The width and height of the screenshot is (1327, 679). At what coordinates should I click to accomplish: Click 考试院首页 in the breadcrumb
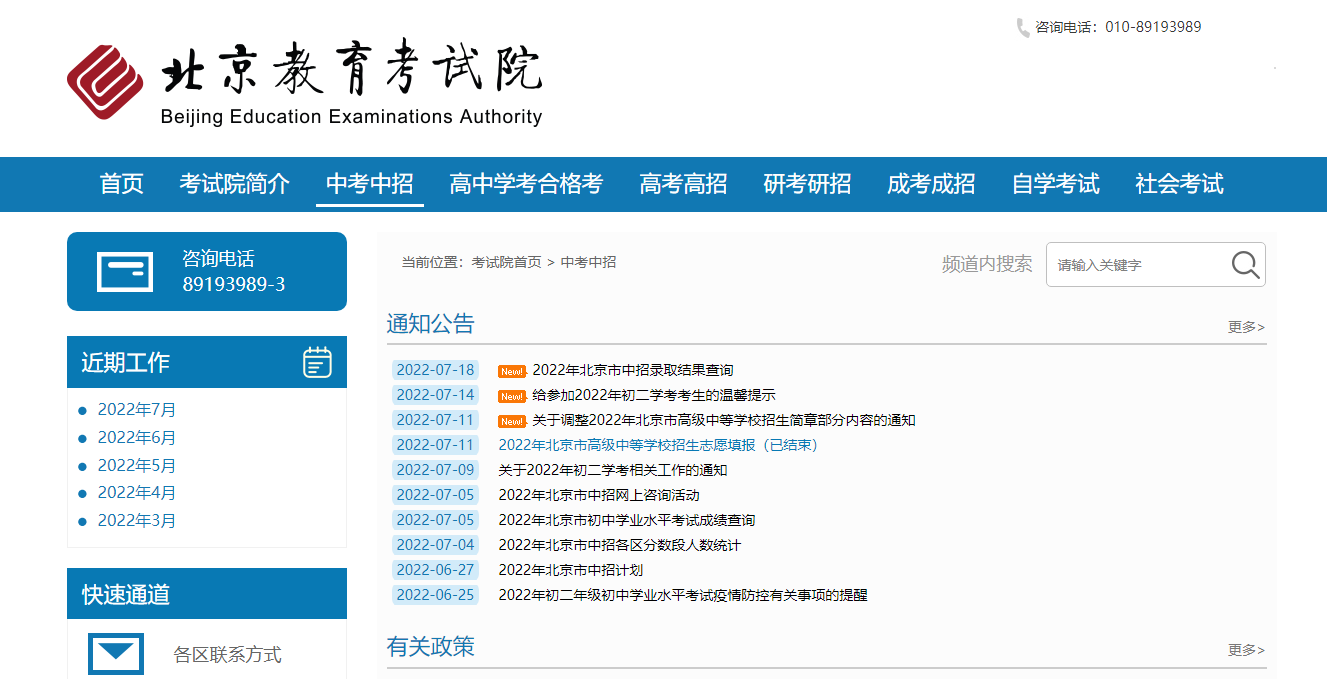[506, 262]
